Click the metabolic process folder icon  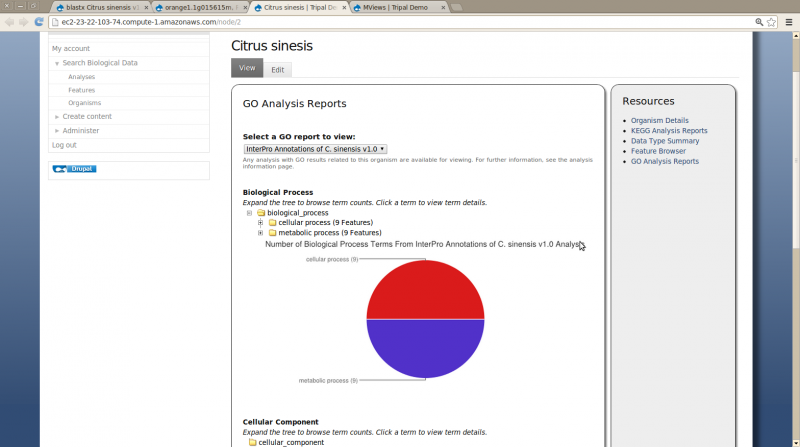[272, 233]
